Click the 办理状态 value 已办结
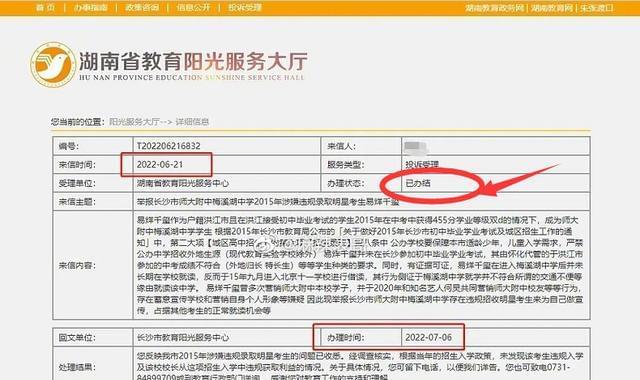 click(x=418, y=183)
